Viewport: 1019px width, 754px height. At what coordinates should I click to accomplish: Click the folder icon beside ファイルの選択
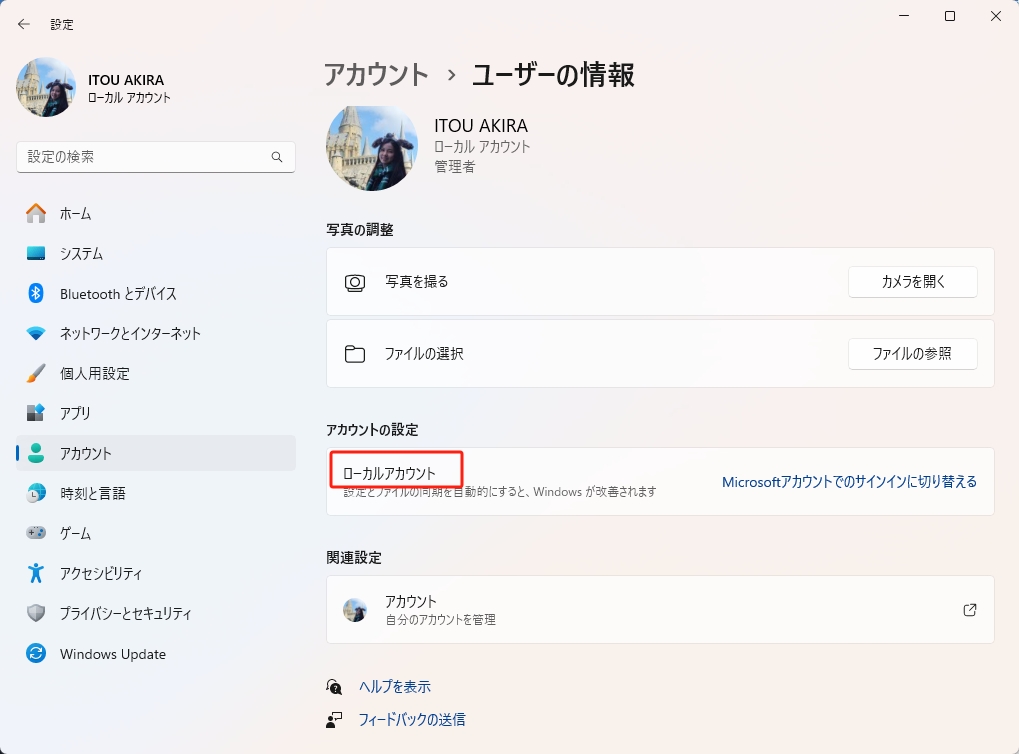click(355, 354)
